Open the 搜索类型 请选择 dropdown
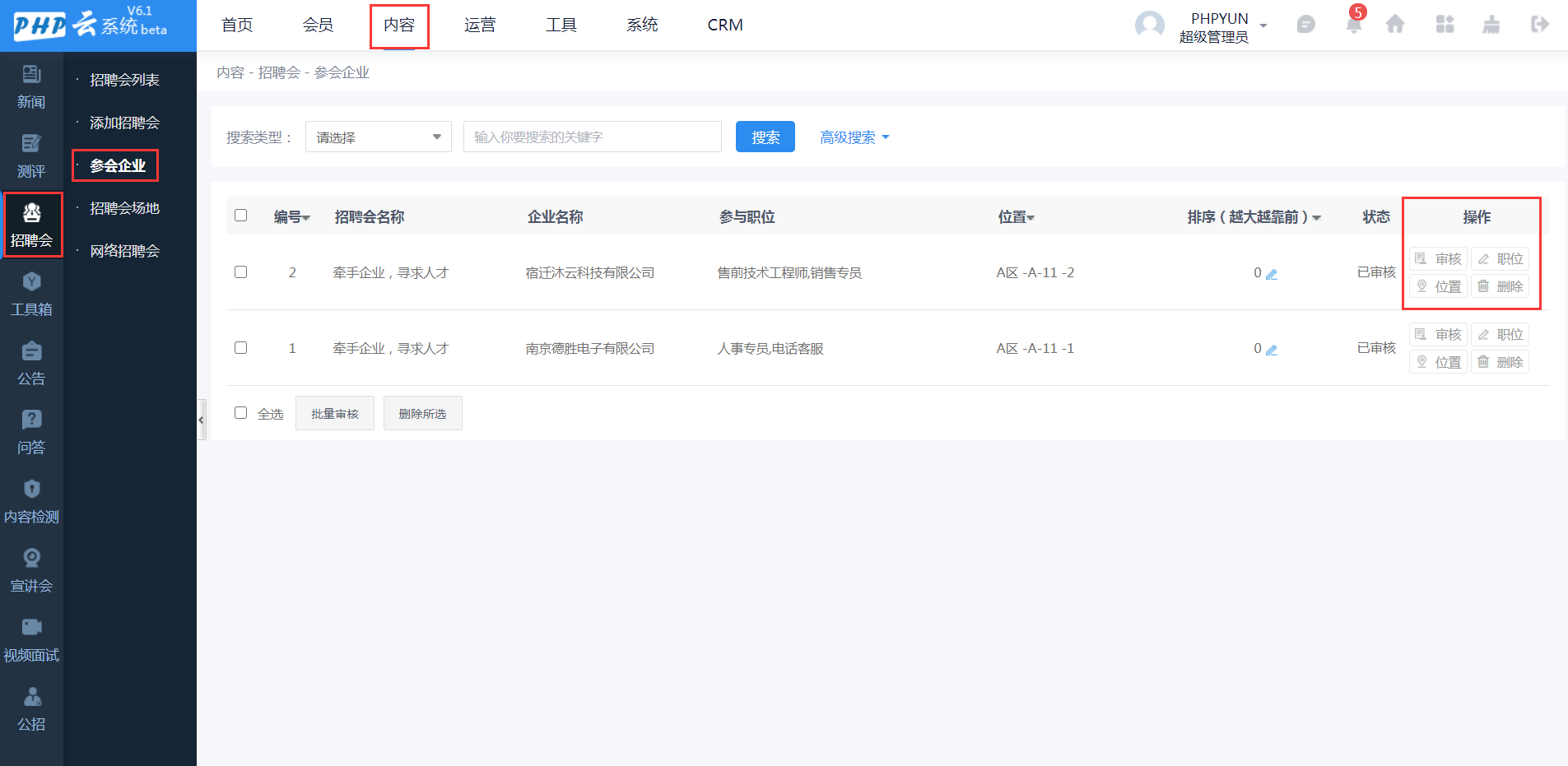The image size is (1568, 766). tap(378, 137)
